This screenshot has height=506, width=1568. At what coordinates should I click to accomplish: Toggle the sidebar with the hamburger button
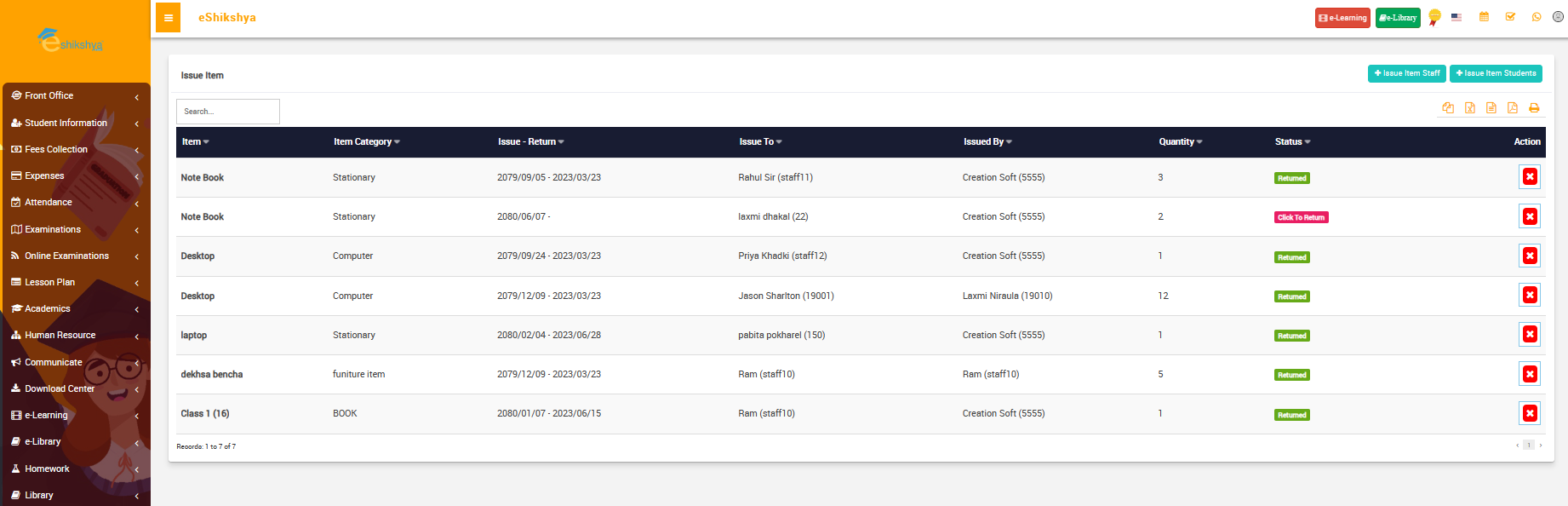coord(169,18)
